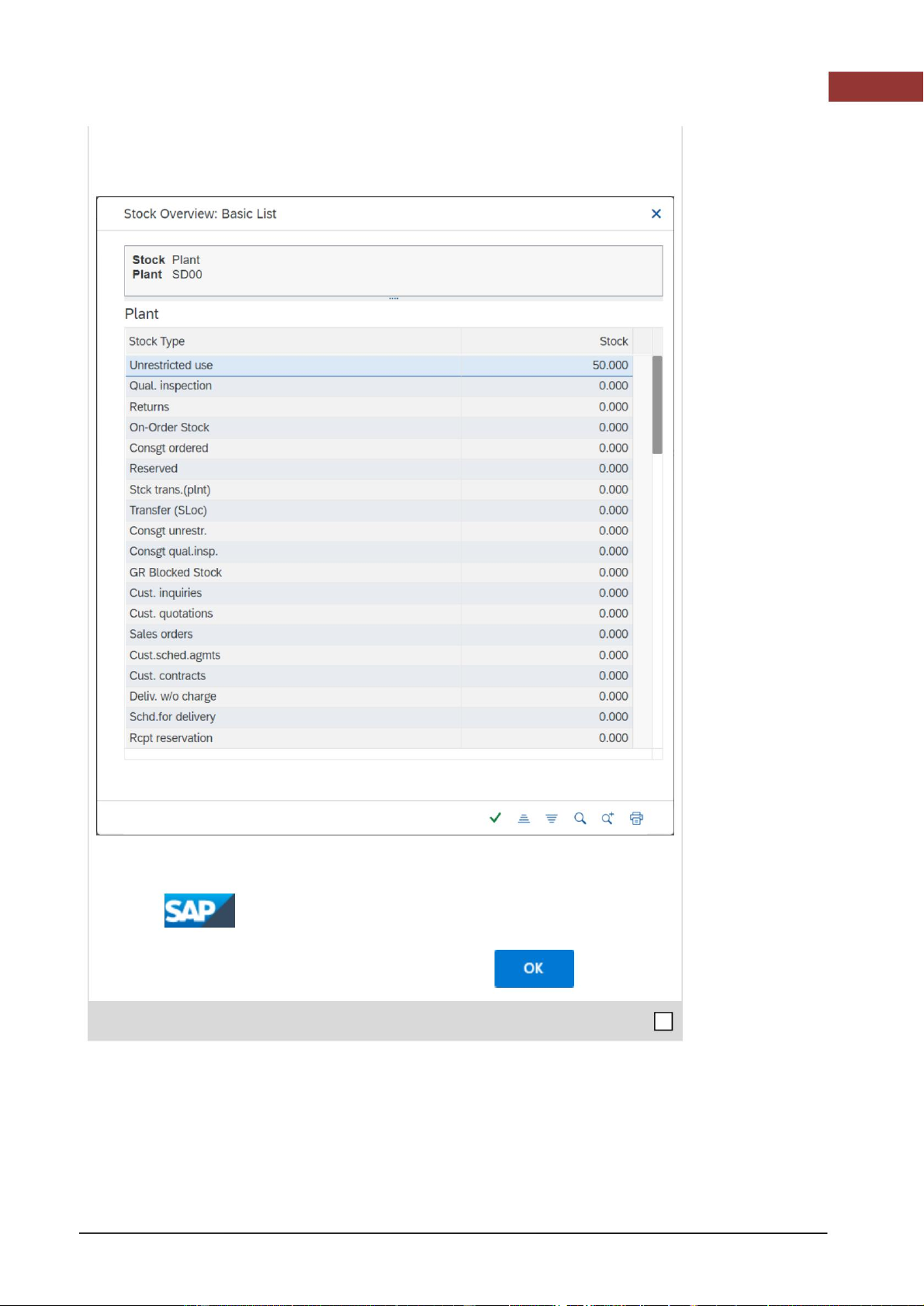This screenshot has height=1306, width=924.
Task: Select the Sales orders row
Action: coord(161,634)
